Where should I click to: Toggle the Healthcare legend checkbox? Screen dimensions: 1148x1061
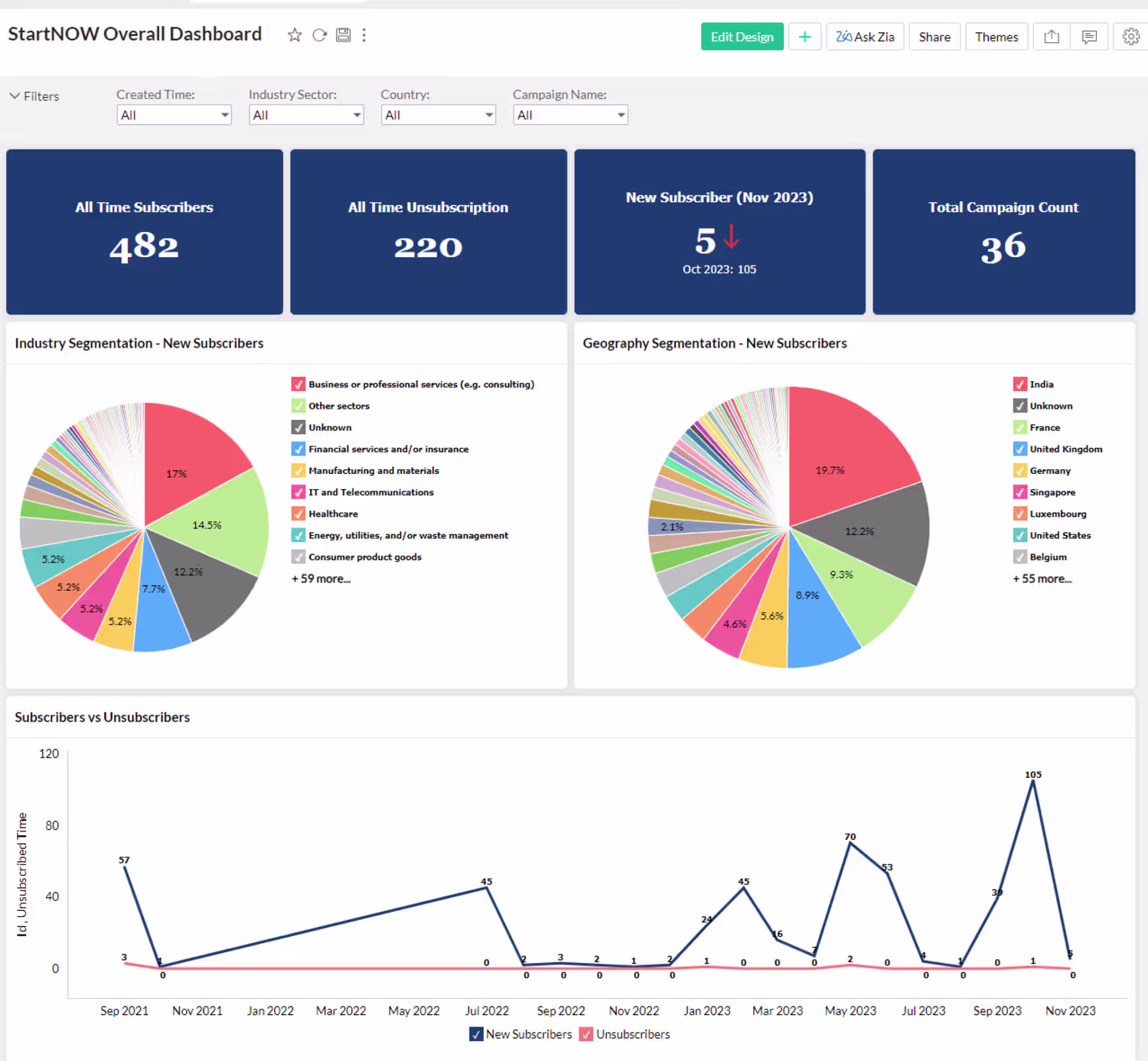(x=298, y=514)
